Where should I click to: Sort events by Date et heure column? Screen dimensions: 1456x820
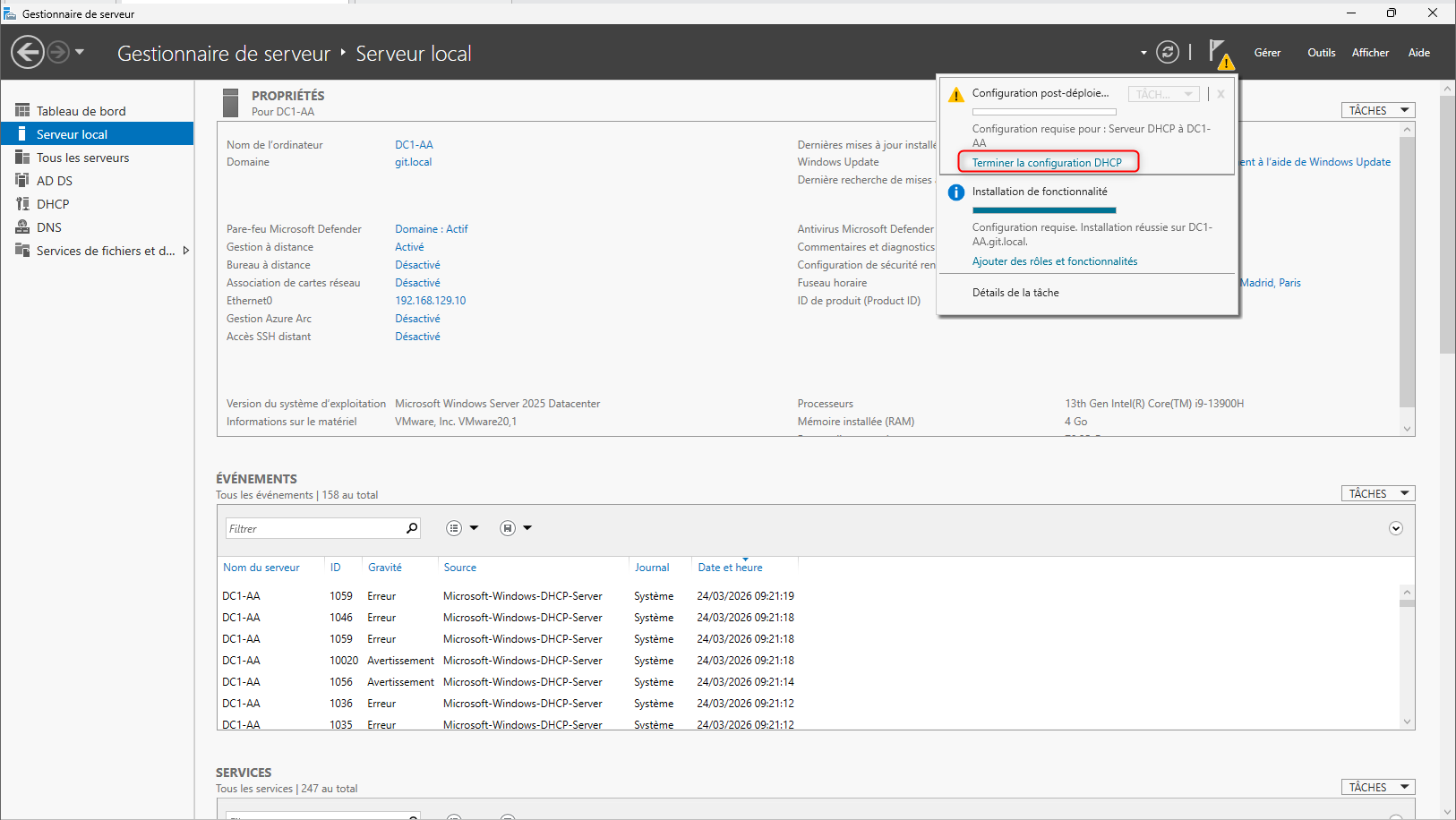731,568
